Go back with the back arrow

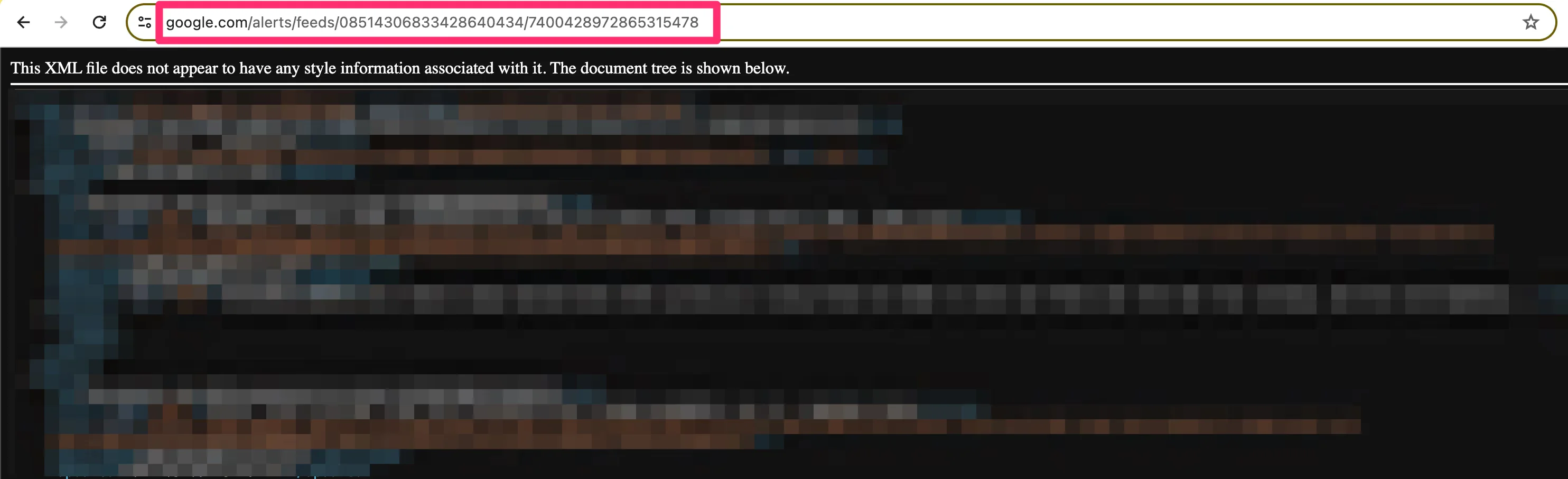click(23, 23)
